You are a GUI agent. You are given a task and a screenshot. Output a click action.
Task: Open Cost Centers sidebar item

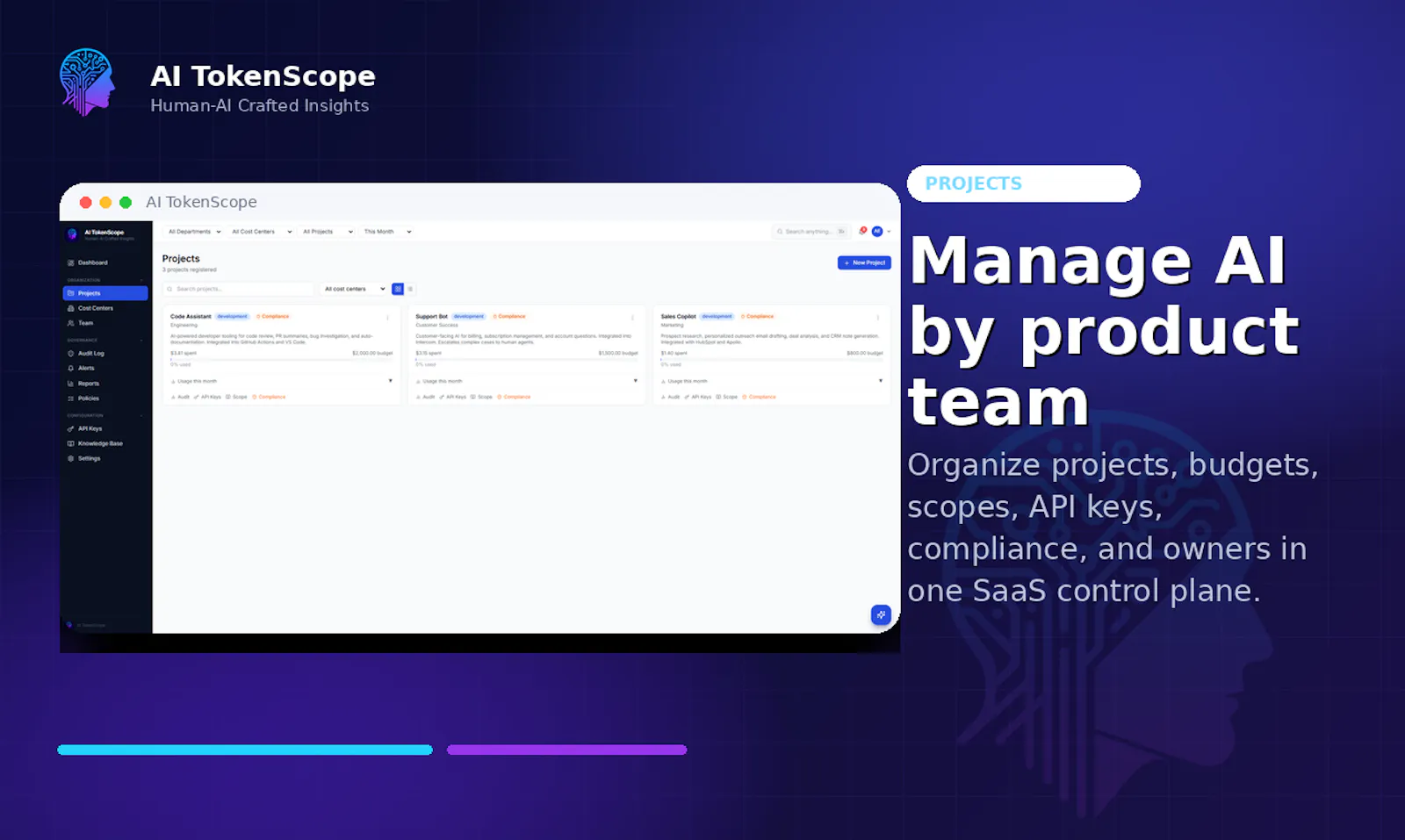[90, 308]
